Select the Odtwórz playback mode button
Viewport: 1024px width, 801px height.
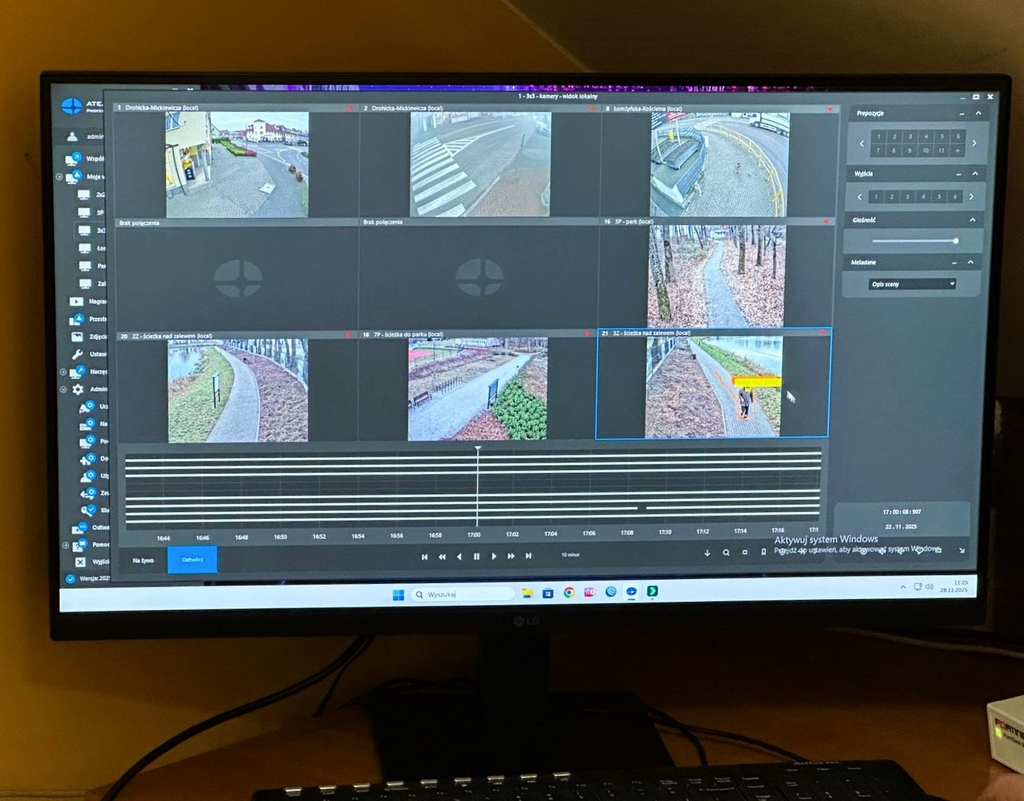(x=192, y=560)
